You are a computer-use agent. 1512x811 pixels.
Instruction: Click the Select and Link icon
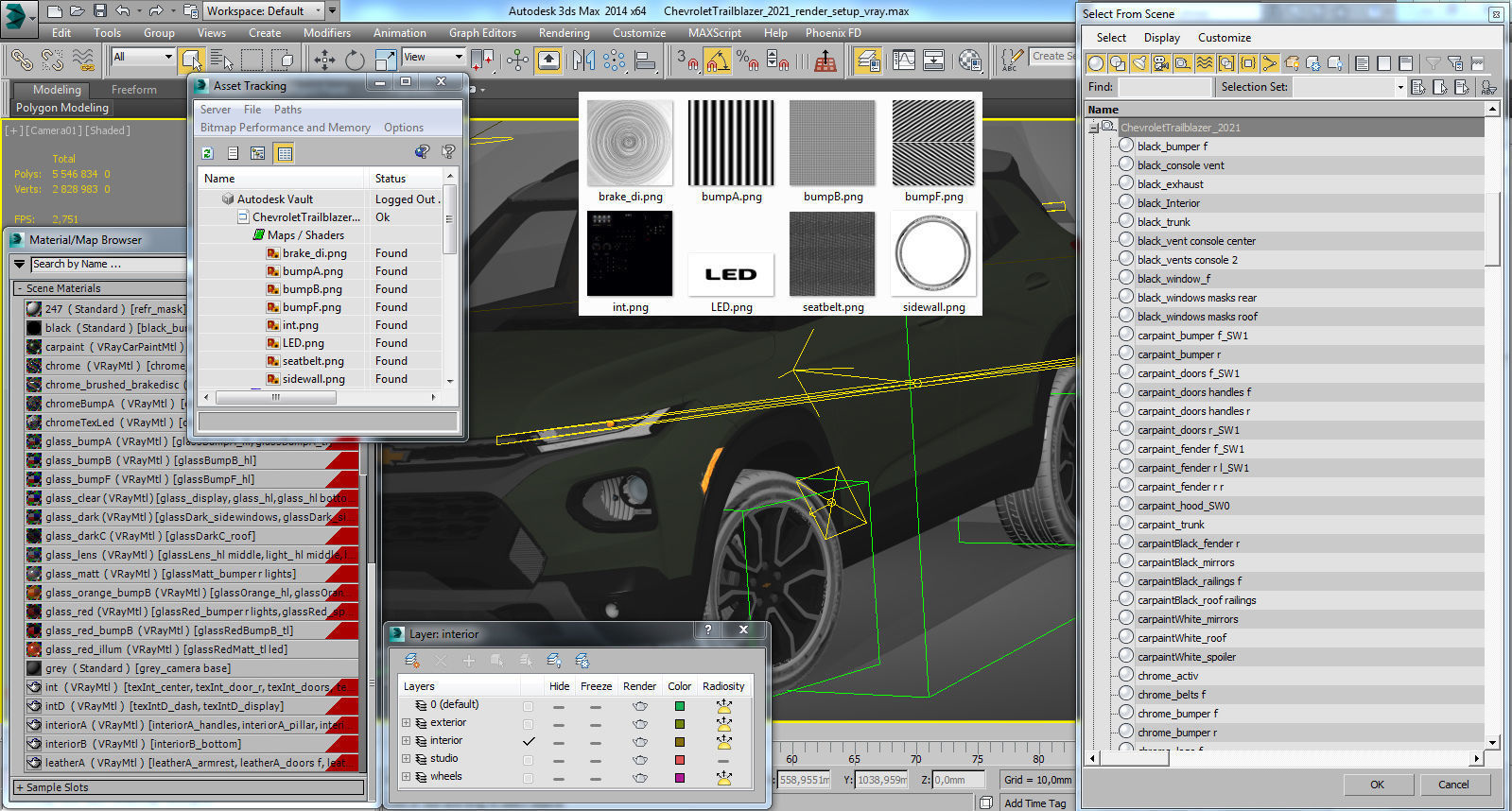(21, 60)
